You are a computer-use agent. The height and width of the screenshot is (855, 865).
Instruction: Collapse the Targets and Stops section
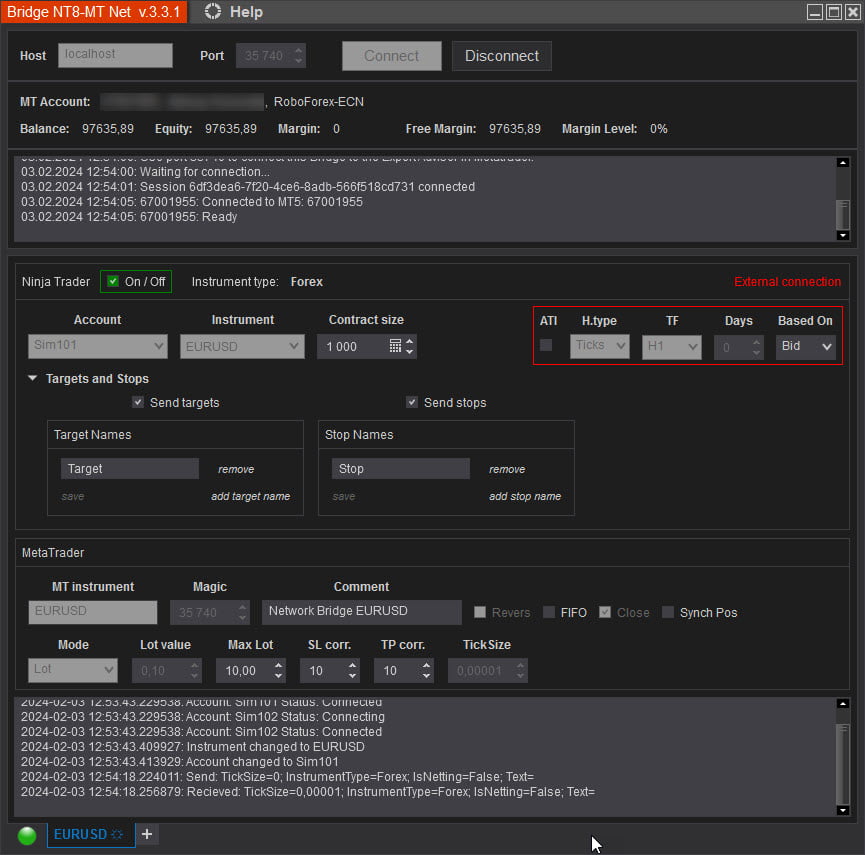pos(33,379)
